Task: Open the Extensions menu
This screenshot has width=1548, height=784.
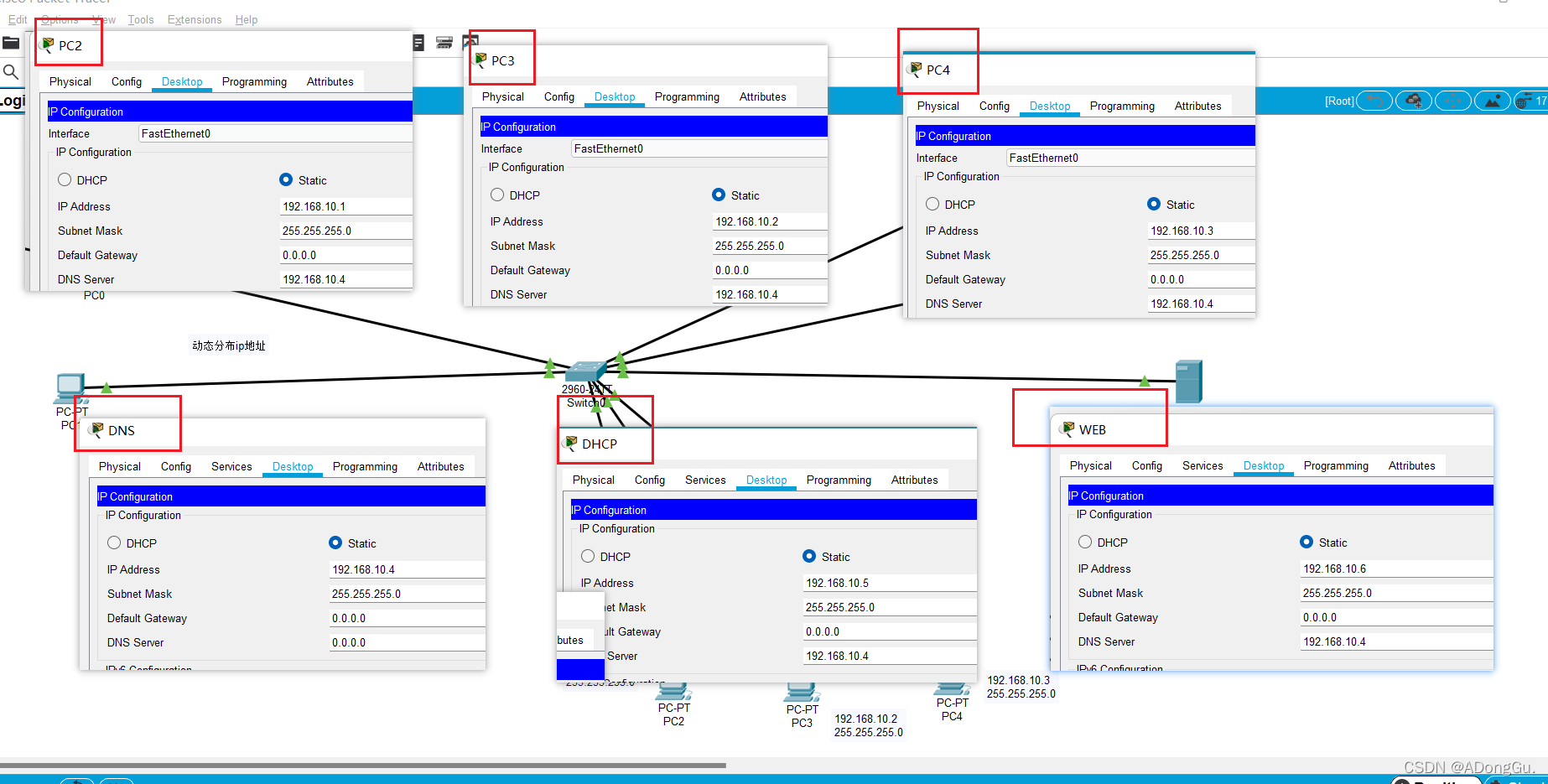Action: (195, 19)
